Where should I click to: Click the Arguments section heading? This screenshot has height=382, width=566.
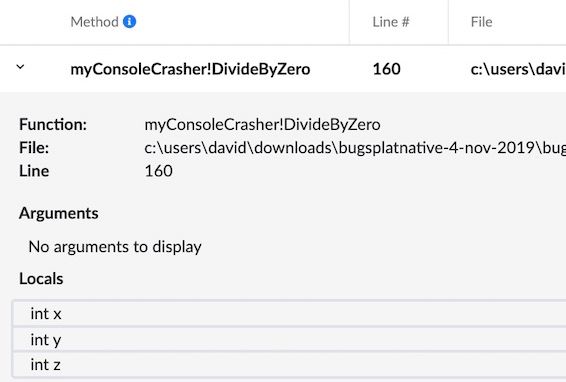coord(58,213)
